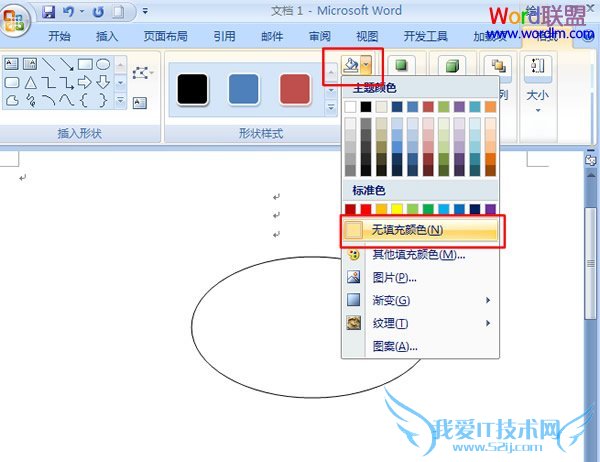Pick green in standard colors
Image resolution: width=600 pixels, height=462 pixels.
click(x=428, y=209)
